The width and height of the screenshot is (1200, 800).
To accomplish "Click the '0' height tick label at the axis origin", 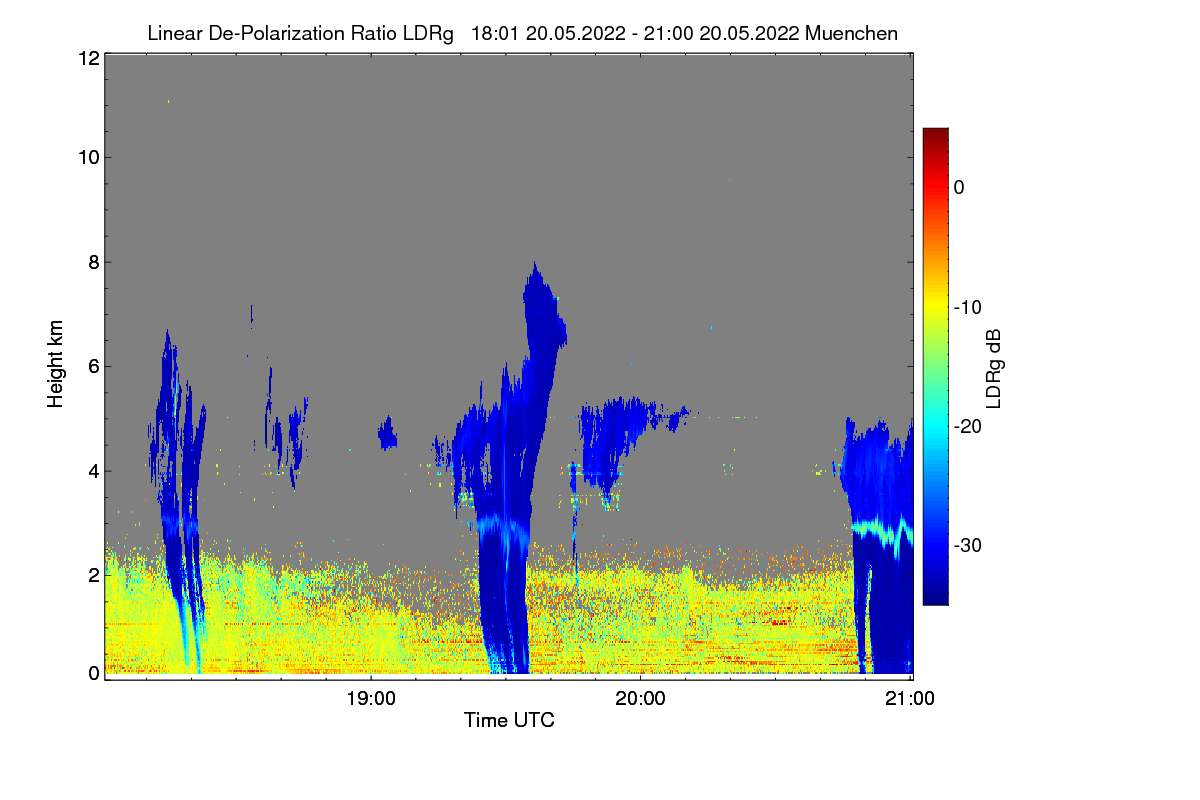I will pos(92,673).
